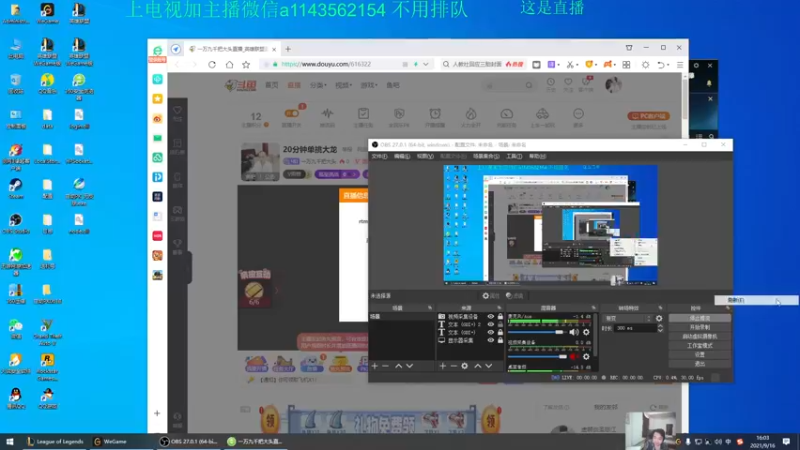Toggle visibility of the video capture device source
800x450 pixels.
[491, 317]
